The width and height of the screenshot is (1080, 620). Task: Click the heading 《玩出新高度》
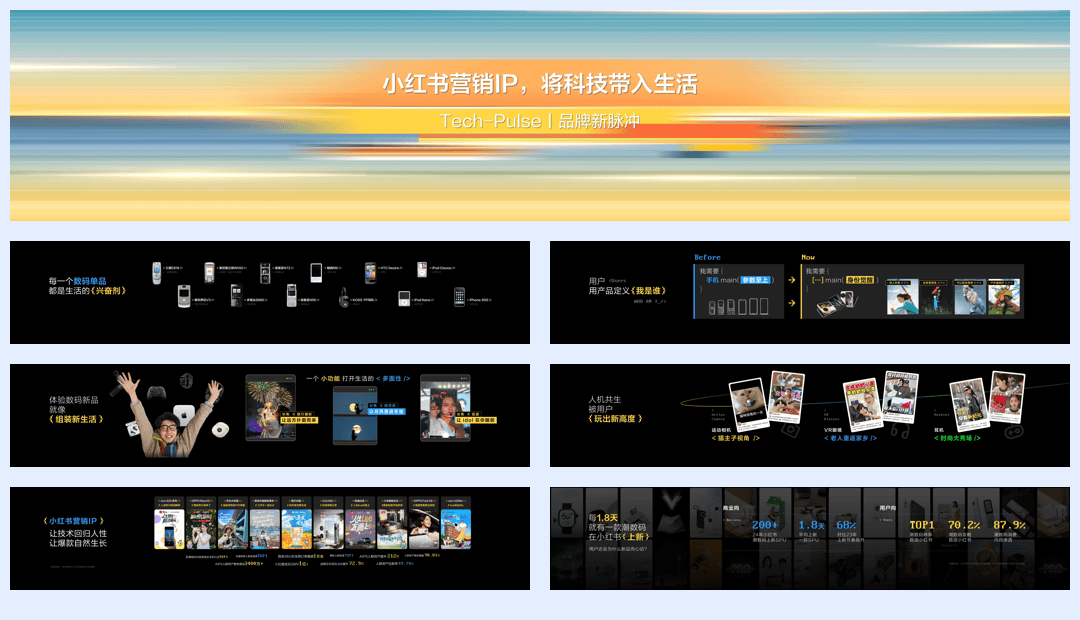[x=615, y=419]
